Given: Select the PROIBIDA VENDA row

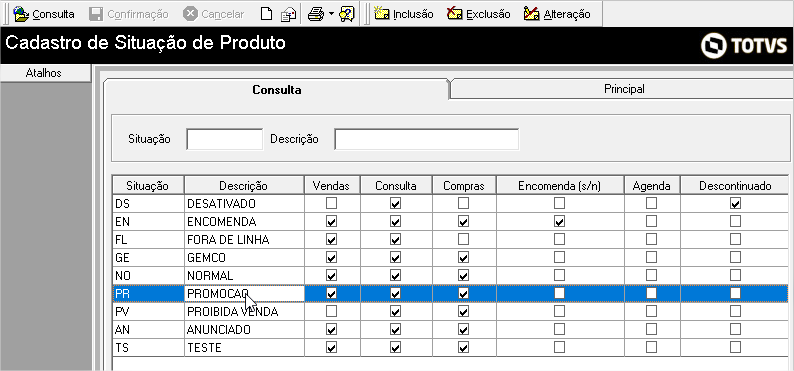Looking at the screenshot, I should pyautogui.click(x=450, y=312).
